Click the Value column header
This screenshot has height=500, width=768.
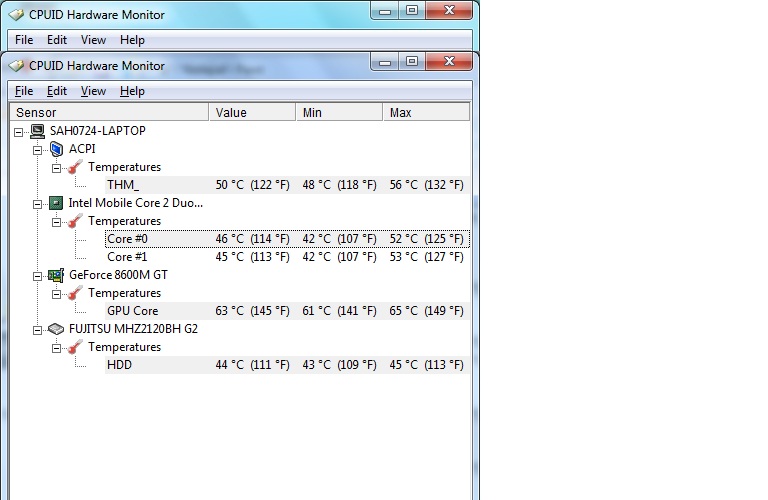pos(252,112)
